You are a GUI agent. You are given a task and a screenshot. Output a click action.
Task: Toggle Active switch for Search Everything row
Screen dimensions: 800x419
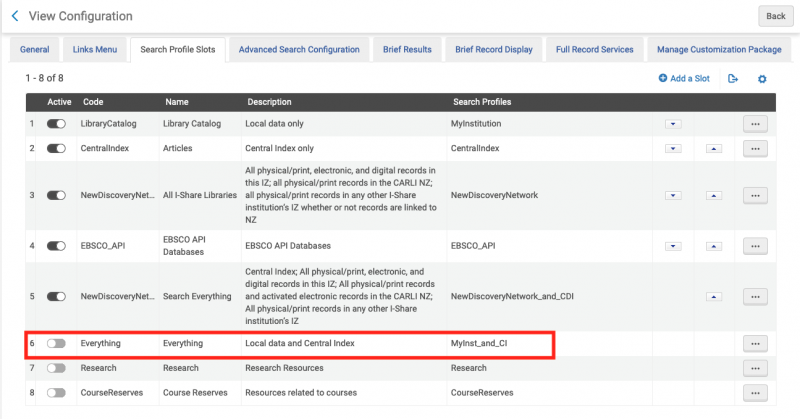[56, 296]
